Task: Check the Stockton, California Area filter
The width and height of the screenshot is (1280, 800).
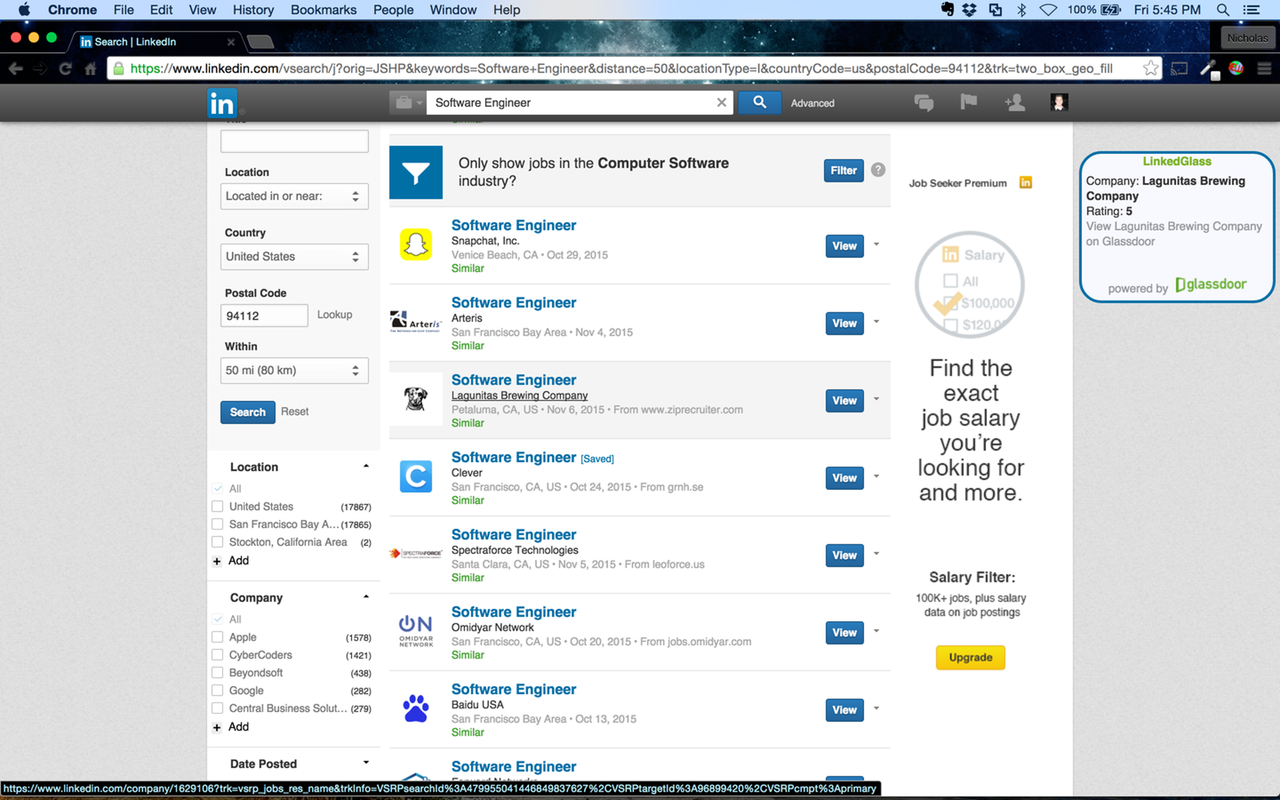Action: coord(218,542)
